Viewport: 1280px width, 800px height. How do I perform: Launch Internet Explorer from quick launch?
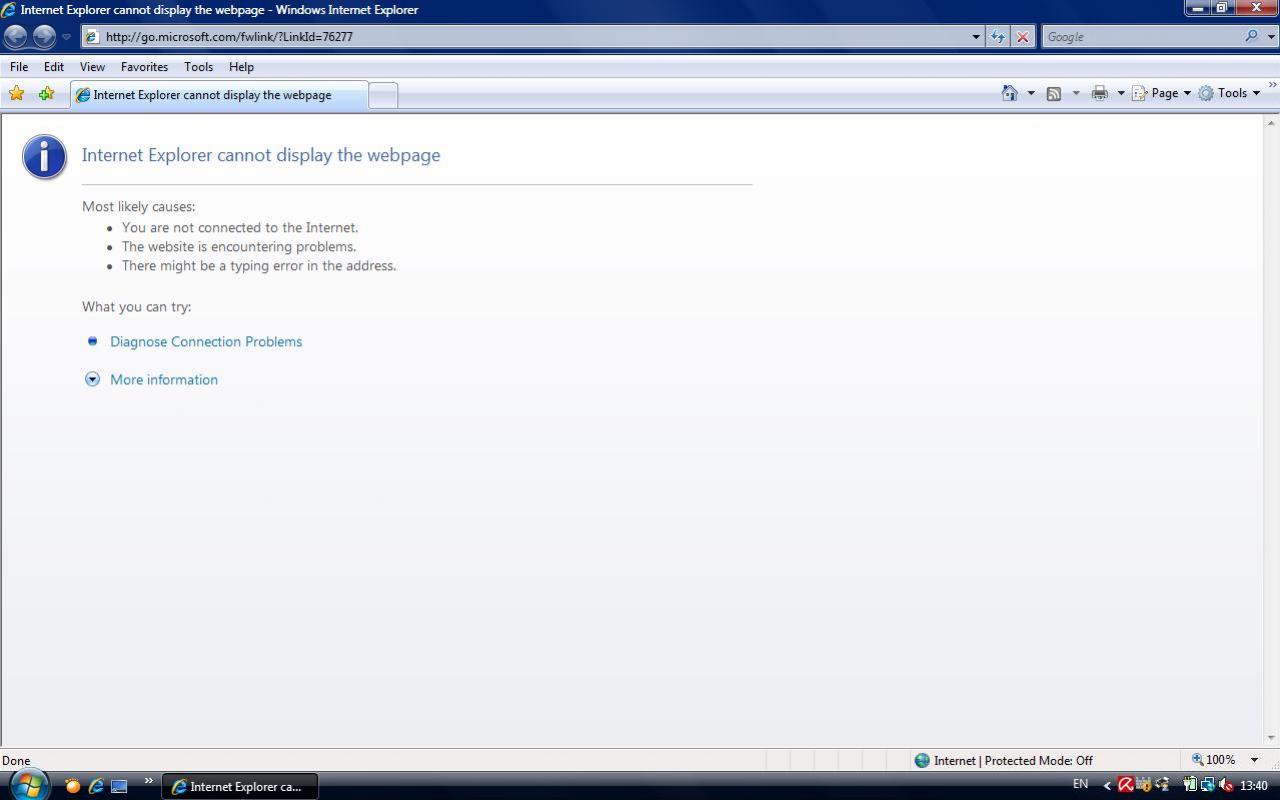coord(96,786)
